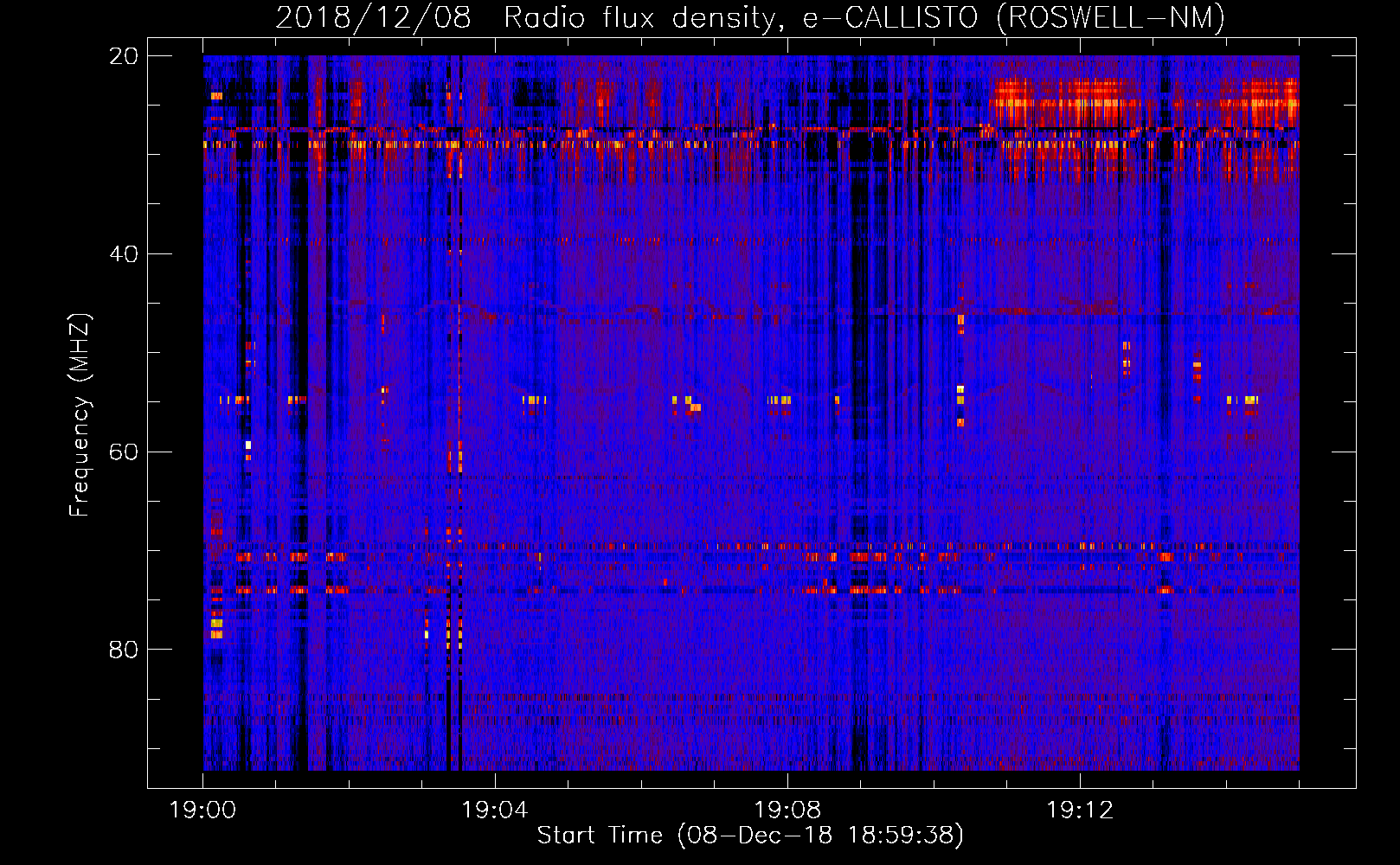Screen dimensions: 1400x865
Task: Click the 'Frequency (MHZ)' axis label
Action: coord(80,415)
